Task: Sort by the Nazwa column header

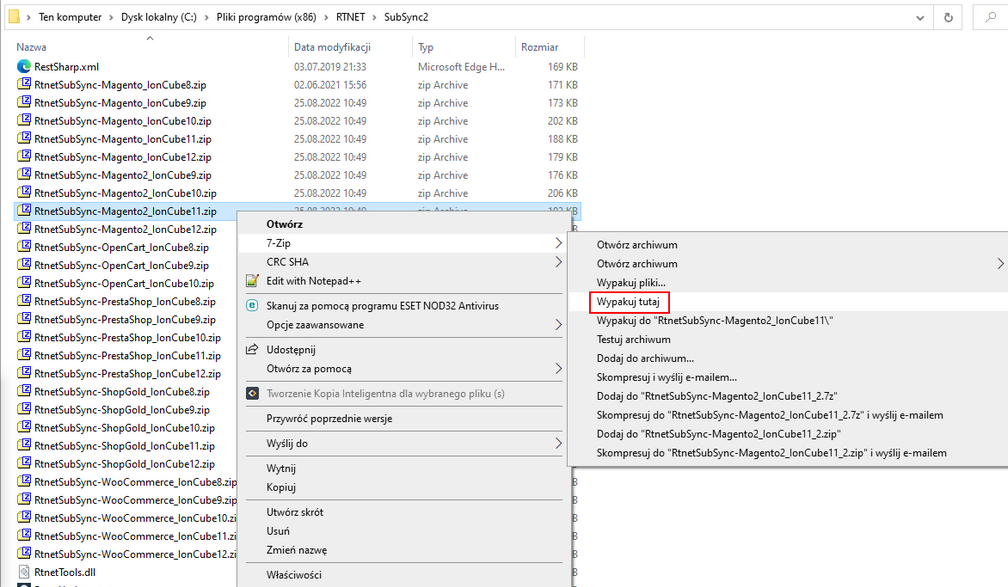Action: tap(32, 47)
